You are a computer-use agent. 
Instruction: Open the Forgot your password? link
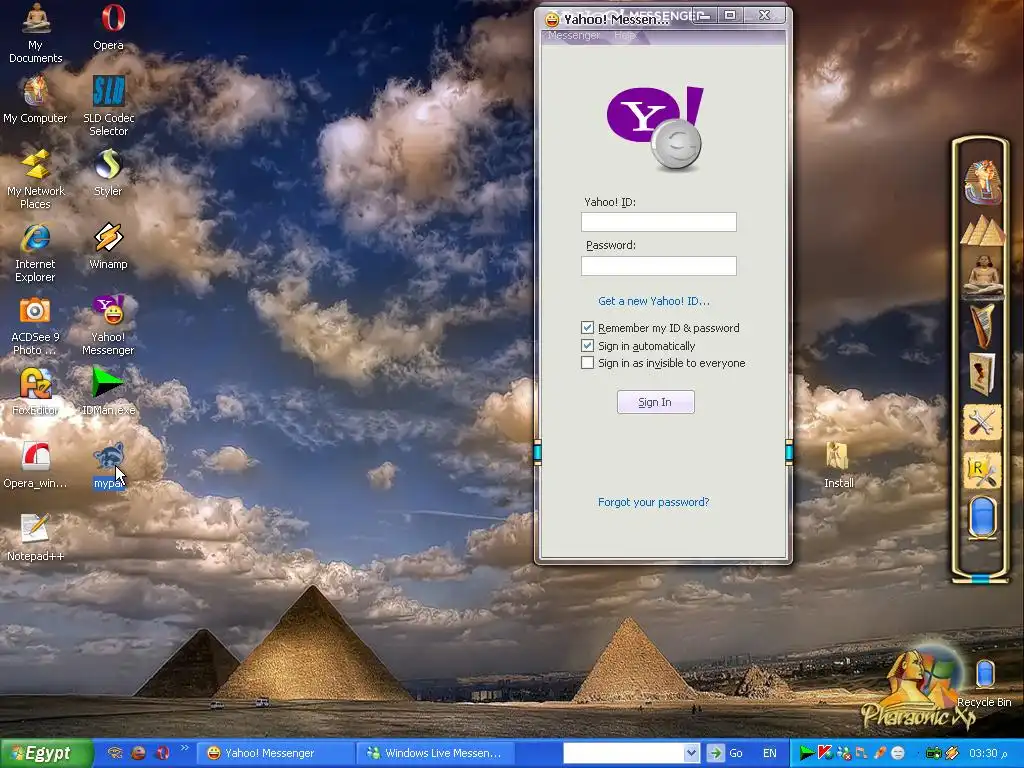pyautogui.click(x=653, y=502)
